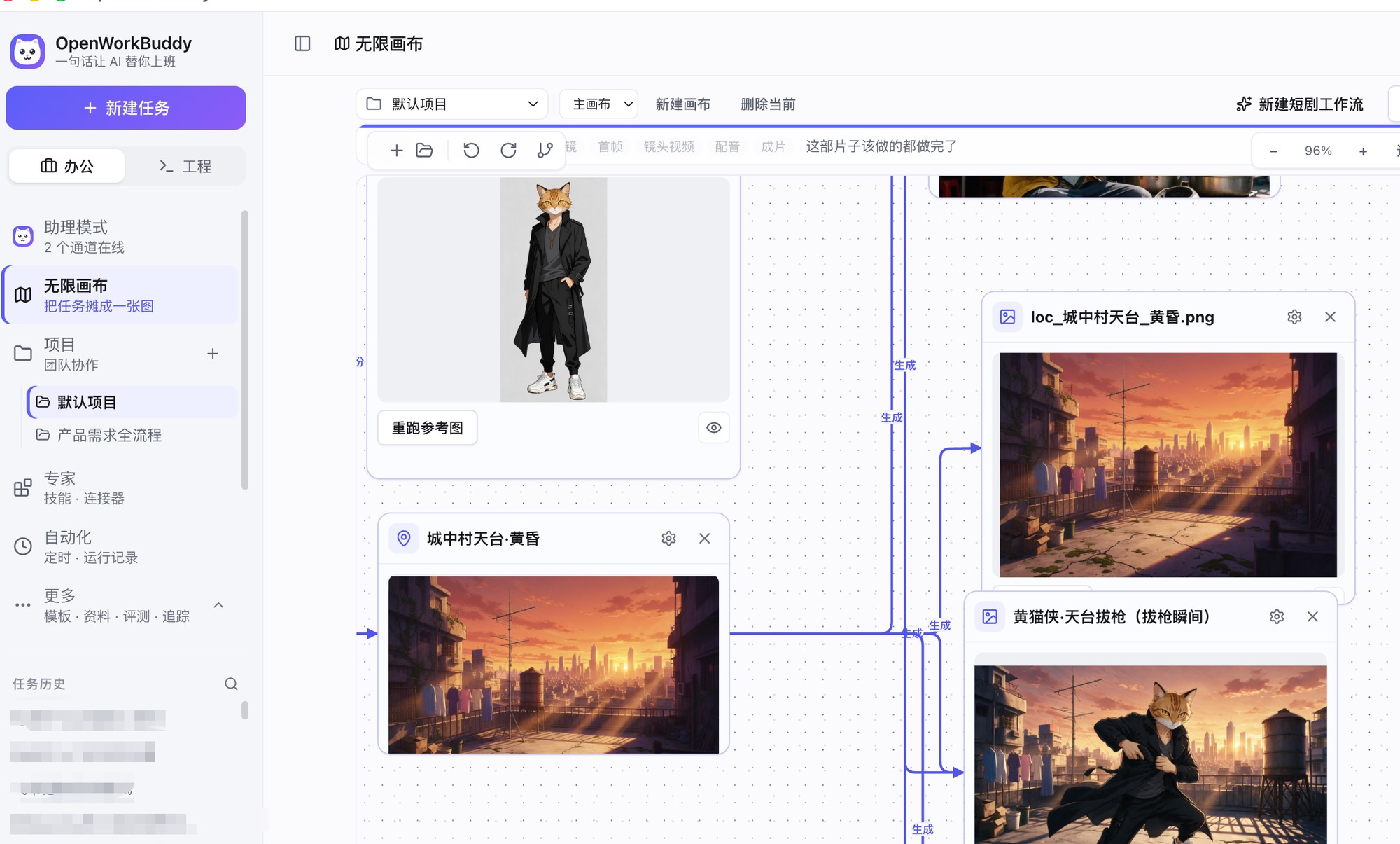
Task: Click 新建画布 in the toolbar
Action: (682, 104)
